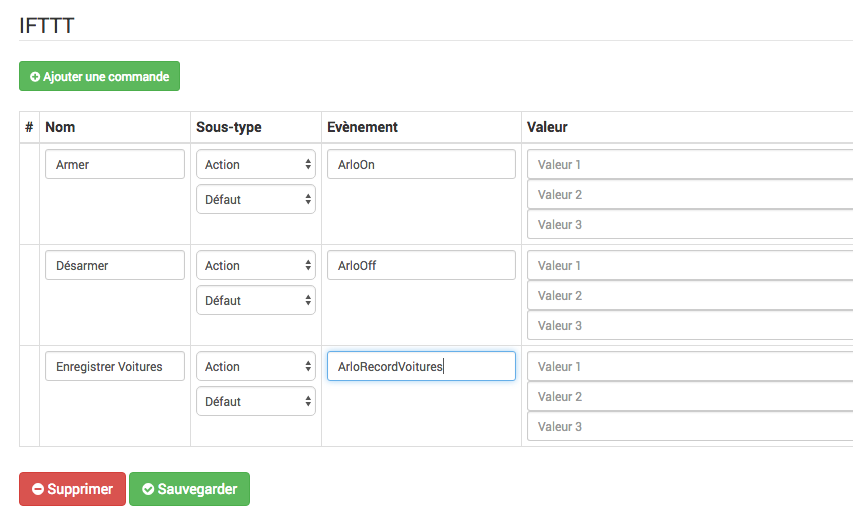Open Défaut dropdown for Armer row
853x515 pixels.
(x=256, y=199)
